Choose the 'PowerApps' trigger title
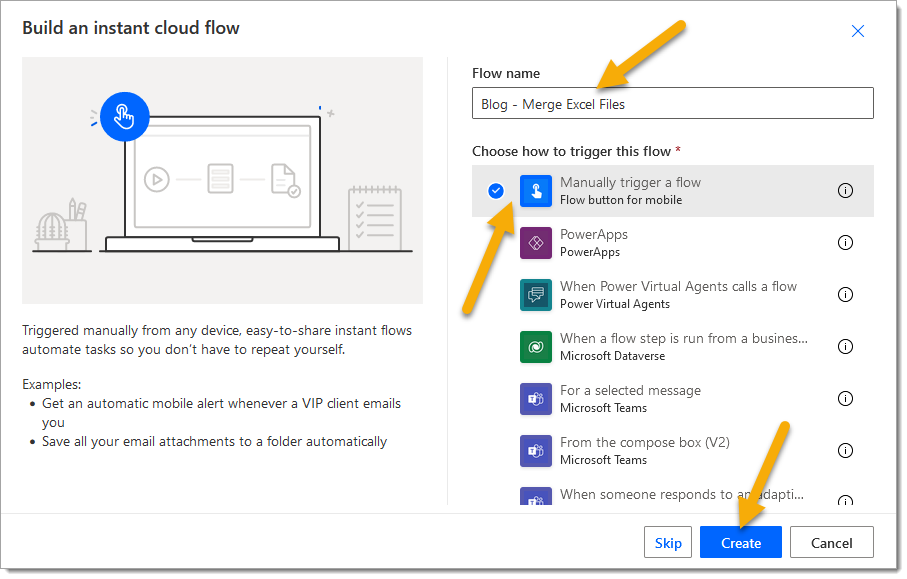 593,235
